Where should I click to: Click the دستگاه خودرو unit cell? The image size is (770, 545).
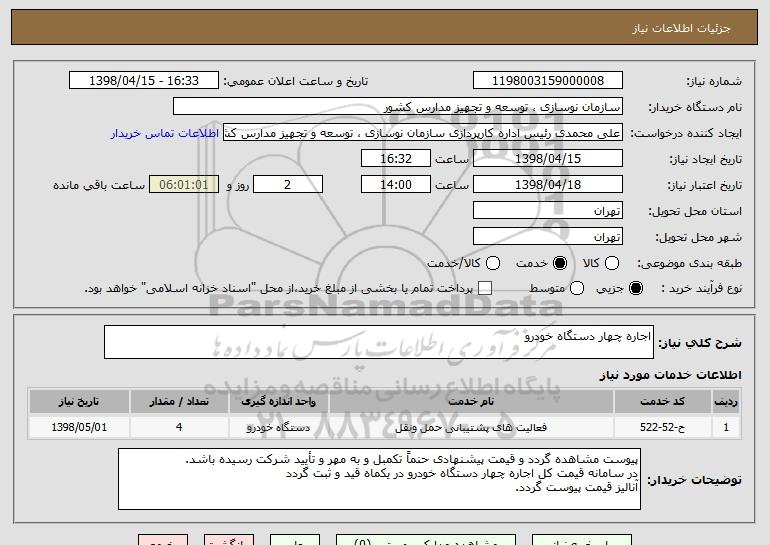pos(278,427)
